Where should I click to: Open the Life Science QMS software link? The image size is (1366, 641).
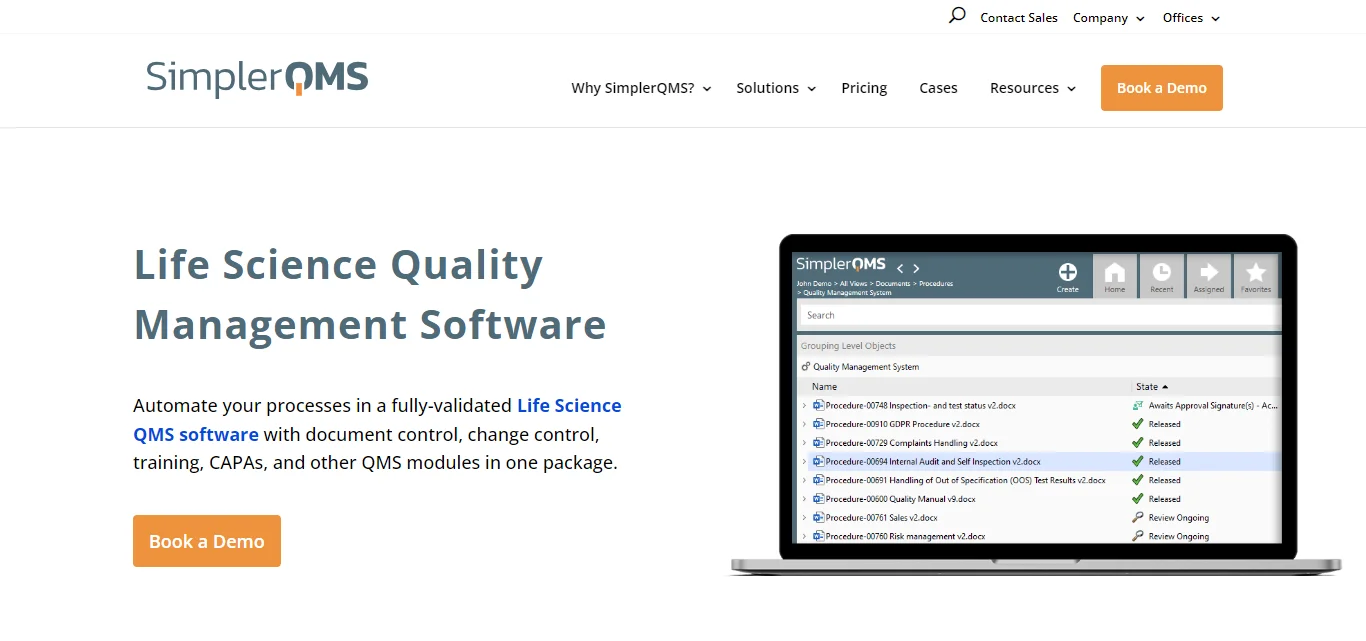[x=568, y=405]
